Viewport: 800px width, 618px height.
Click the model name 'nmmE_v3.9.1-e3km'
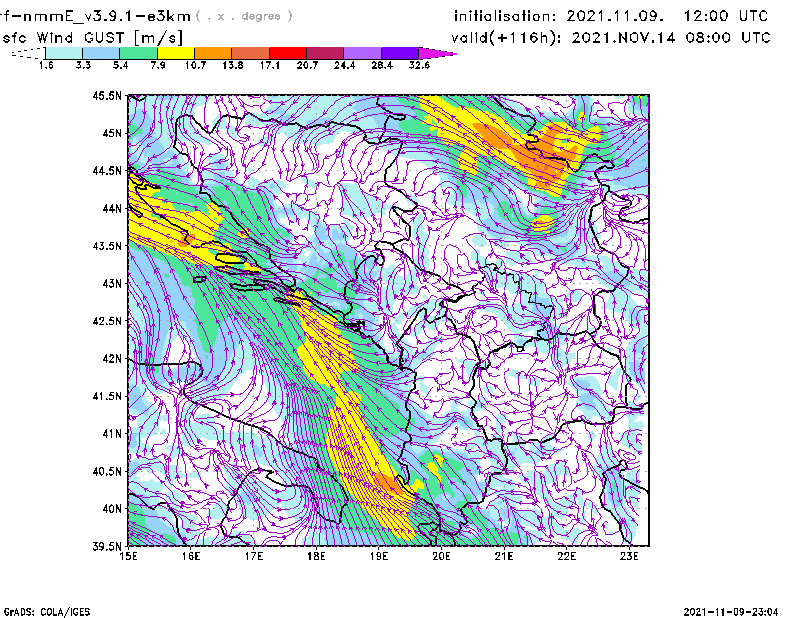(x=106, y=16)
